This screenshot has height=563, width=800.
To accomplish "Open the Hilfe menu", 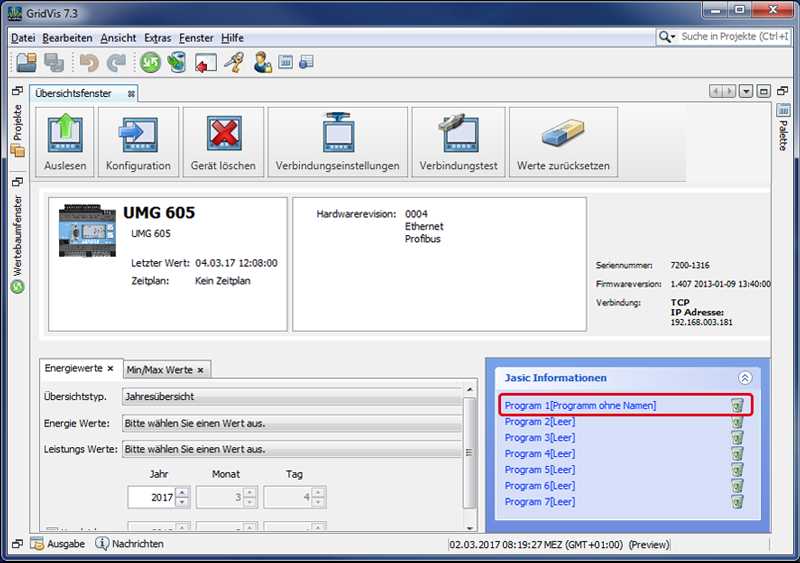I will pos(232,38).
